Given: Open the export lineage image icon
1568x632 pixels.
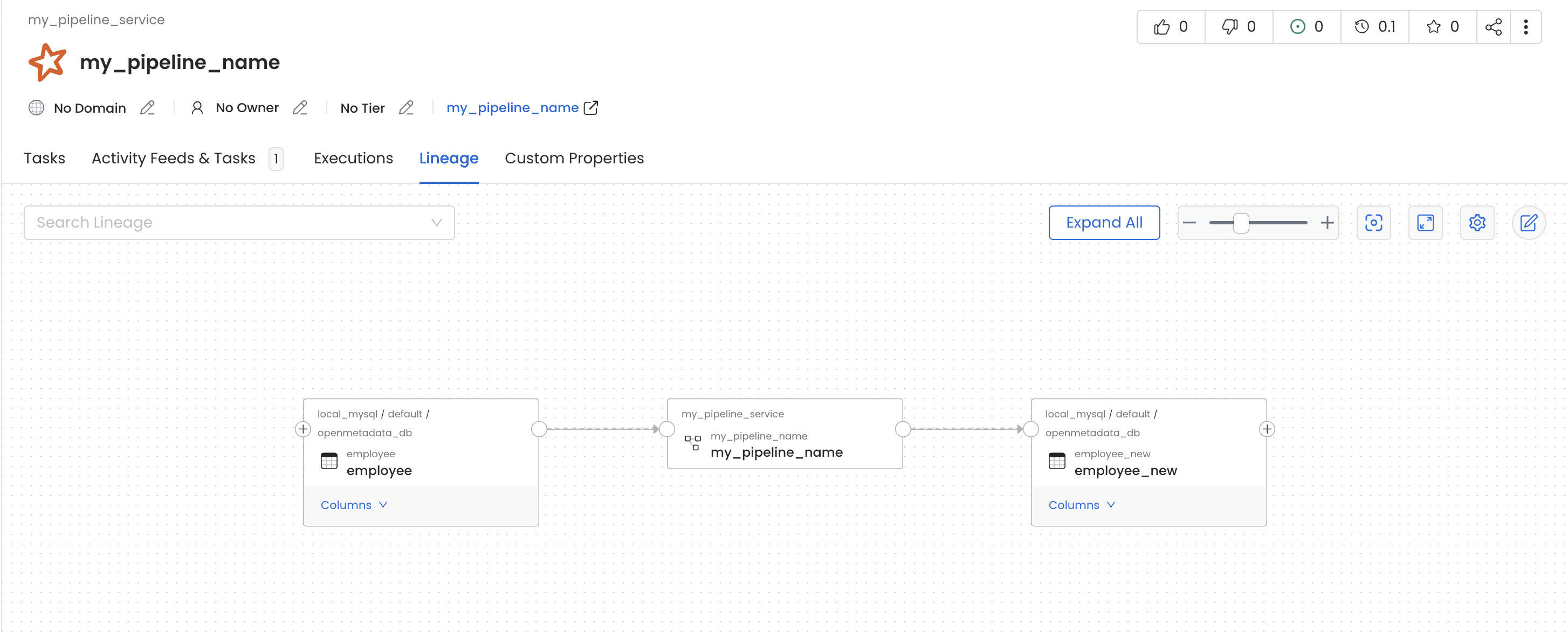Looking at the screenshot, I should (1374, 223).
